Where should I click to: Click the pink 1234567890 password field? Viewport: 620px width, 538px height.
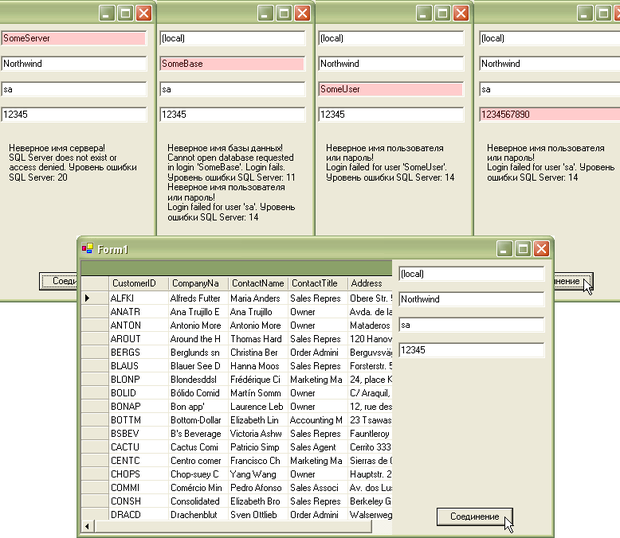pos(550,115)
